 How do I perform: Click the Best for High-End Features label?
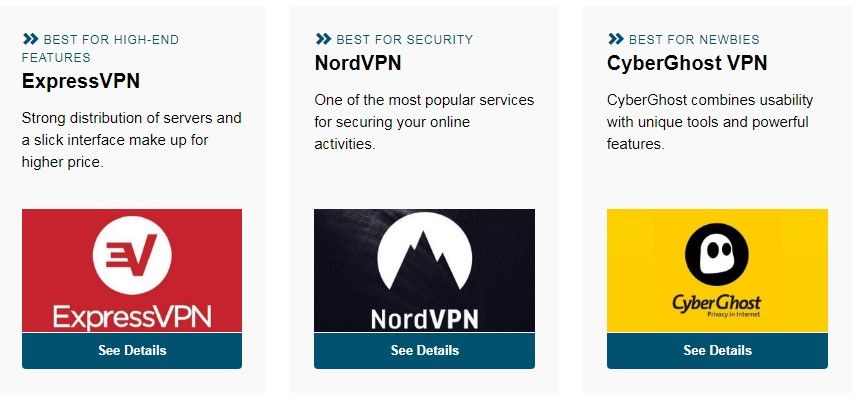coord(101,48)
